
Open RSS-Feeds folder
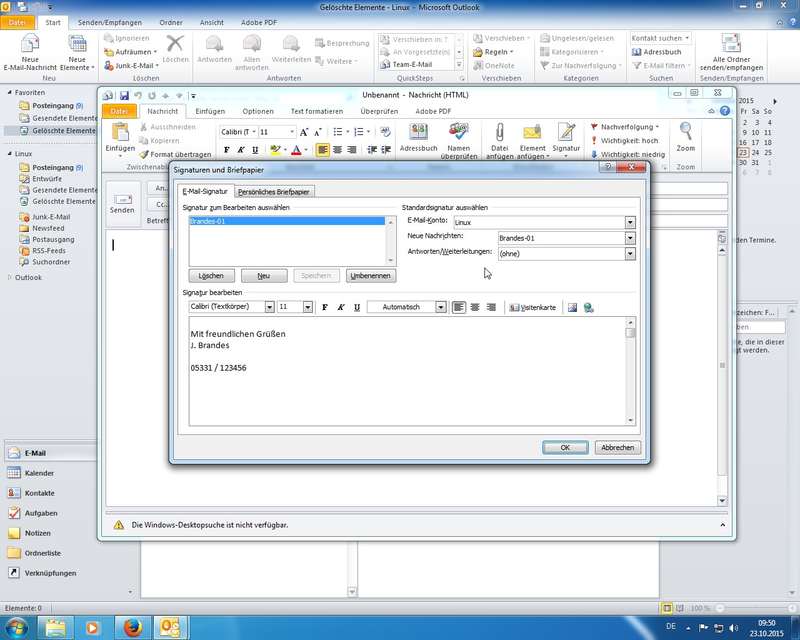click(x=48, y=251)
